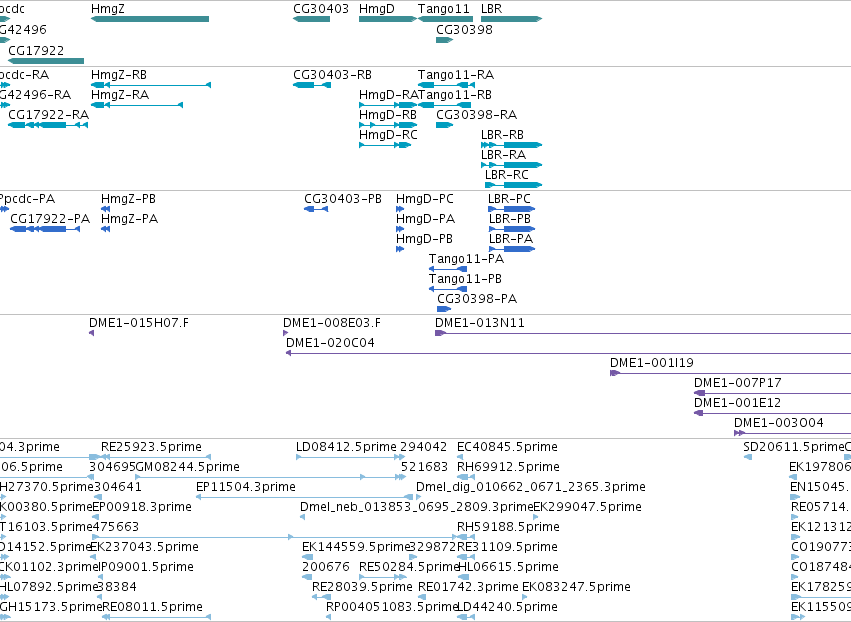This screenshot has width=851, height=622.
Task: Click the RH69912.5prime EST label
Action: click(508, 468)
